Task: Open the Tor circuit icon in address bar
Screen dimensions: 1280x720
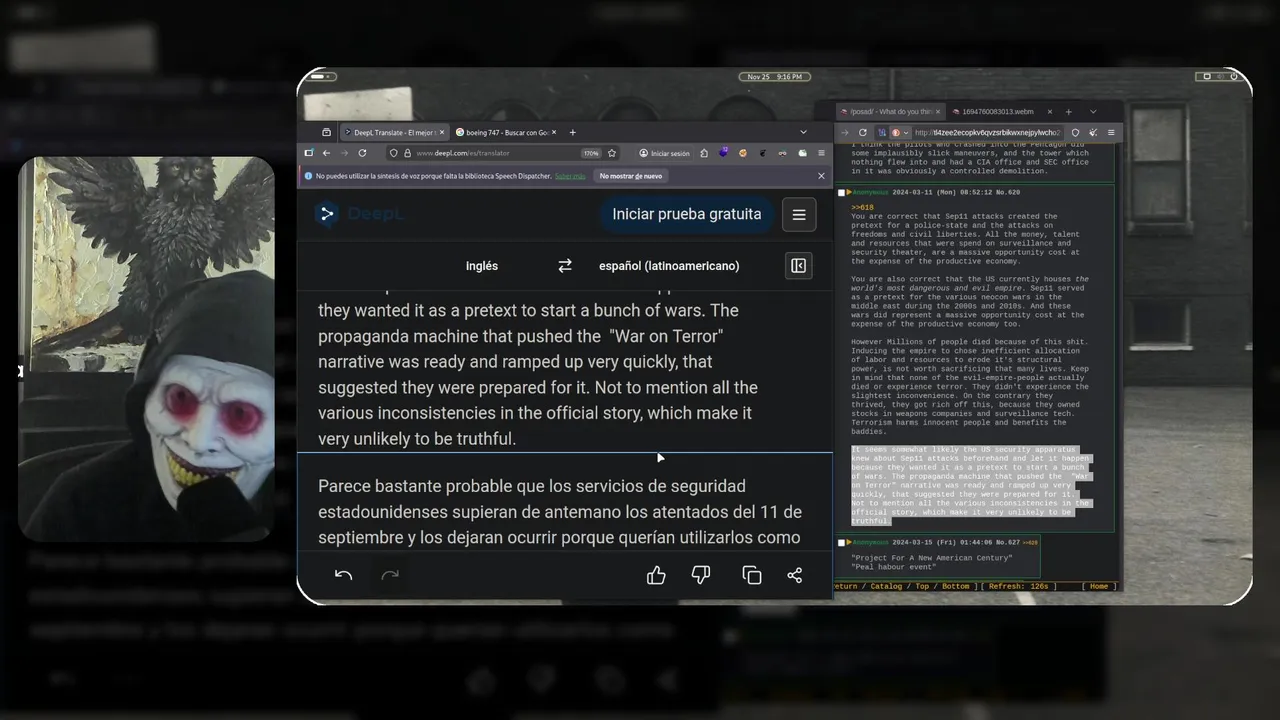Action: pos(882,132)
